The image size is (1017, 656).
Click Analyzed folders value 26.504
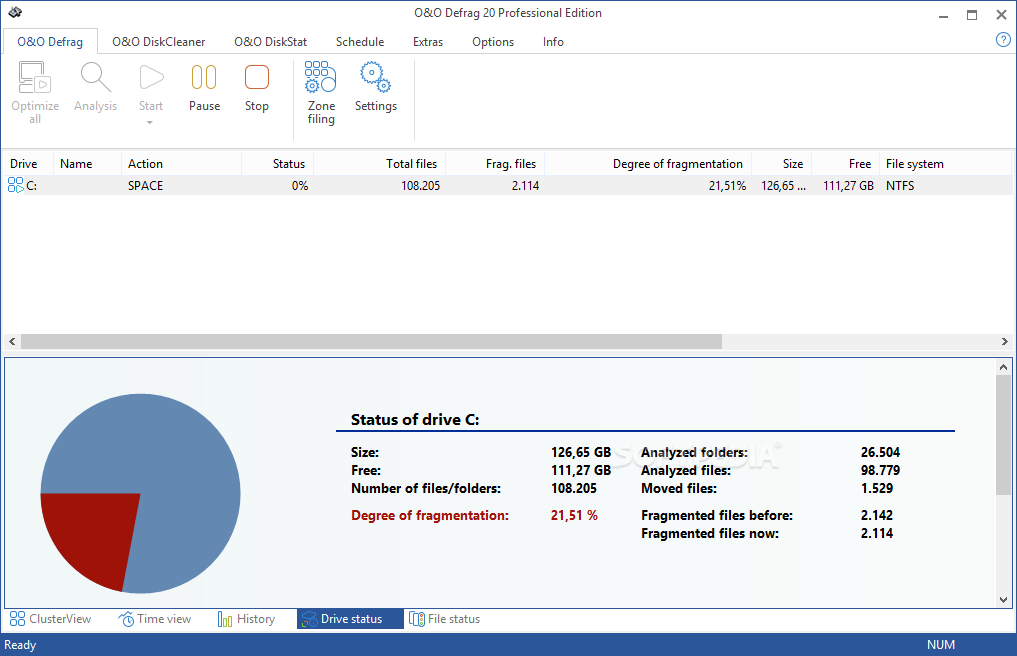(x=880, y=452)
